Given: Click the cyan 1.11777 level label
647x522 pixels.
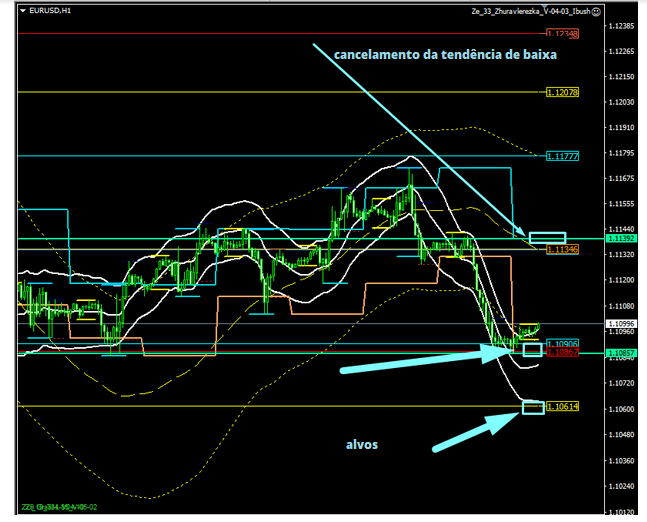Looking at the screenshot, I should pos(562,156).
